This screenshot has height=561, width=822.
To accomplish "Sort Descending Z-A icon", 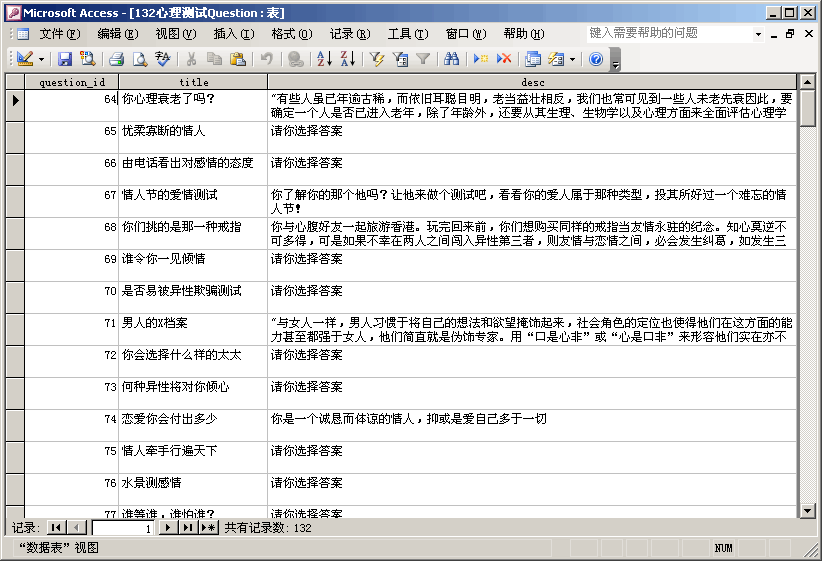I will tap(348, 59).
